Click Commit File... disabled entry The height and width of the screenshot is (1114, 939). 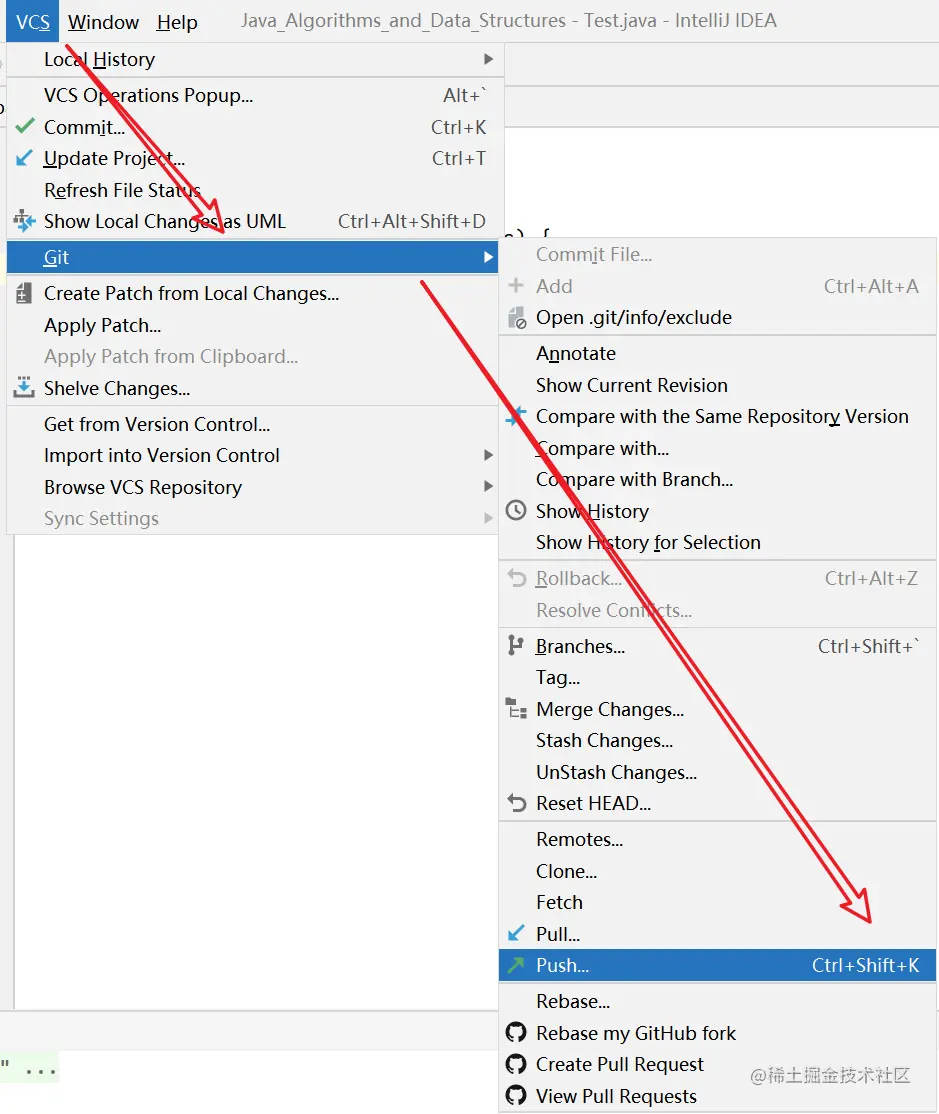click(717, 254)
